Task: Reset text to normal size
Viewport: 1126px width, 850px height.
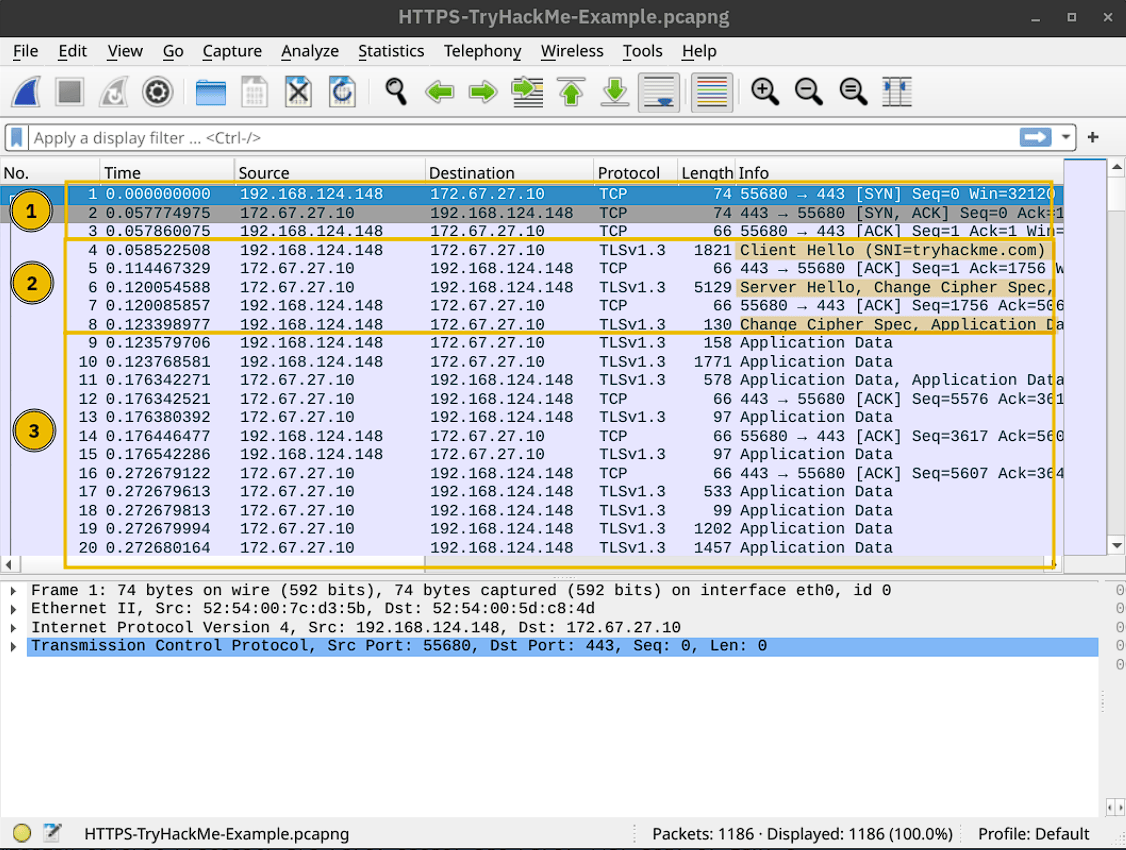Action: (853, 92)
